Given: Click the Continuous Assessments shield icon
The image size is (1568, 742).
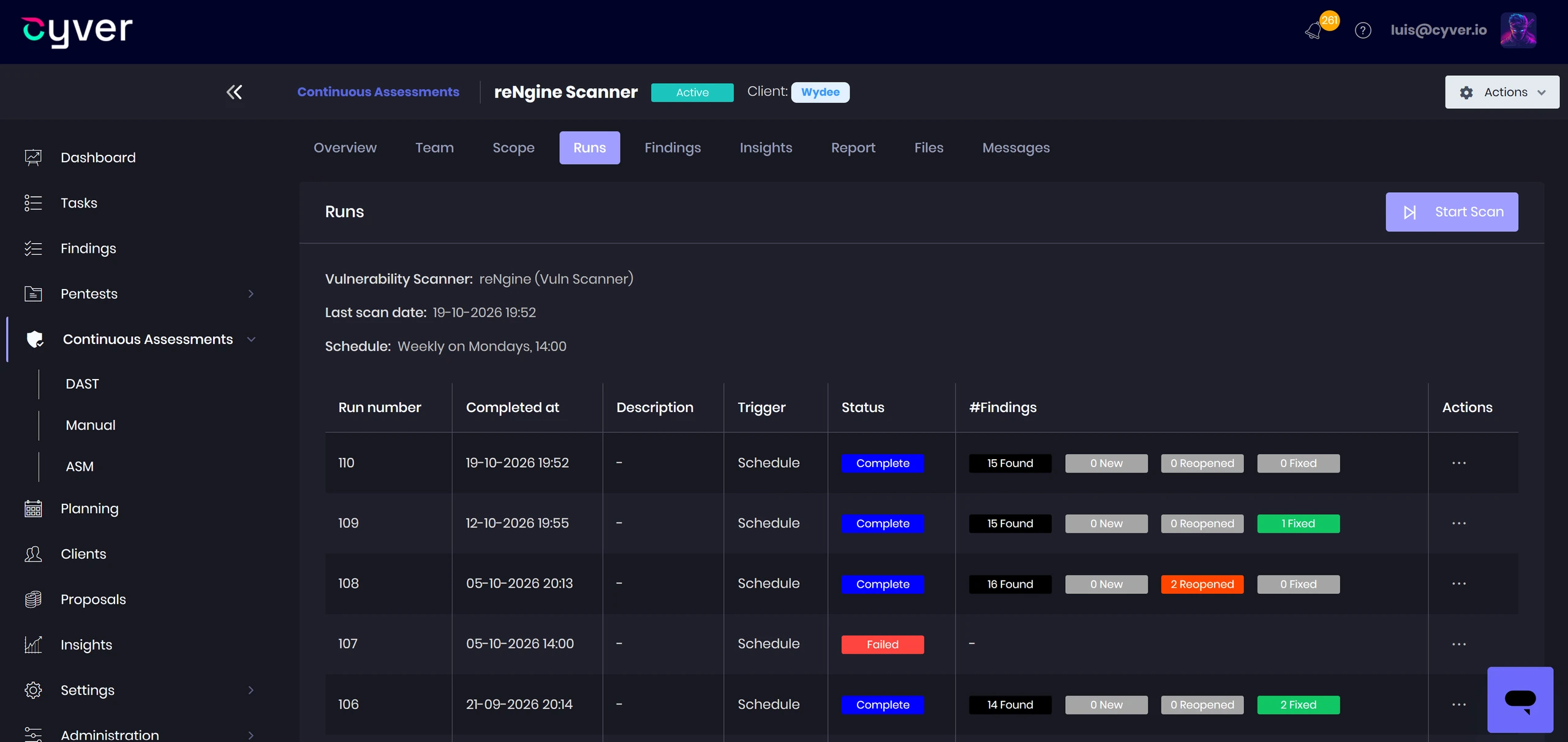Looking at the screenshot, I should [x=35, y=339].
